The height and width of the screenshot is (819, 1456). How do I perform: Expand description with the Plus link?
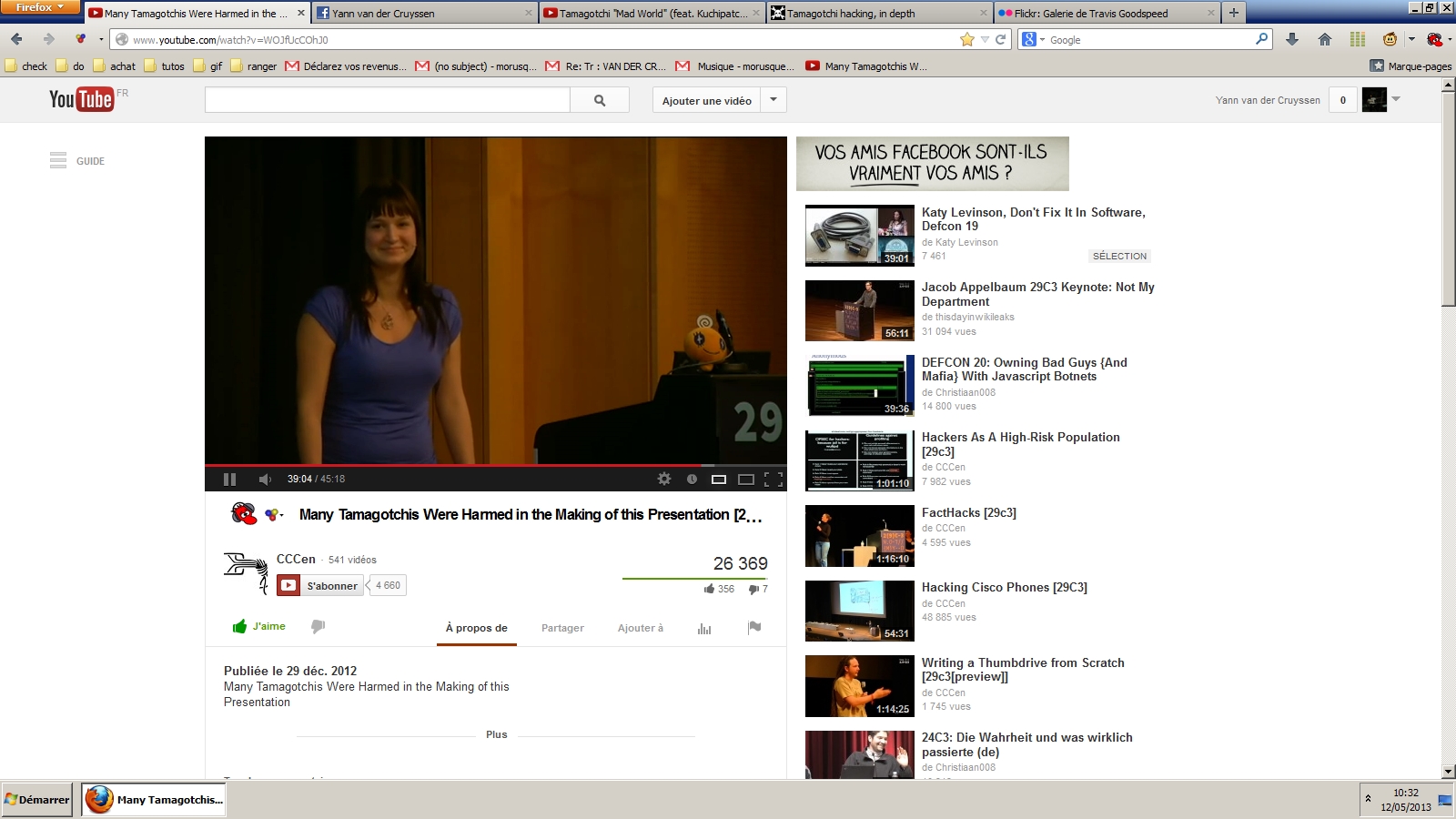coord(496,734)
